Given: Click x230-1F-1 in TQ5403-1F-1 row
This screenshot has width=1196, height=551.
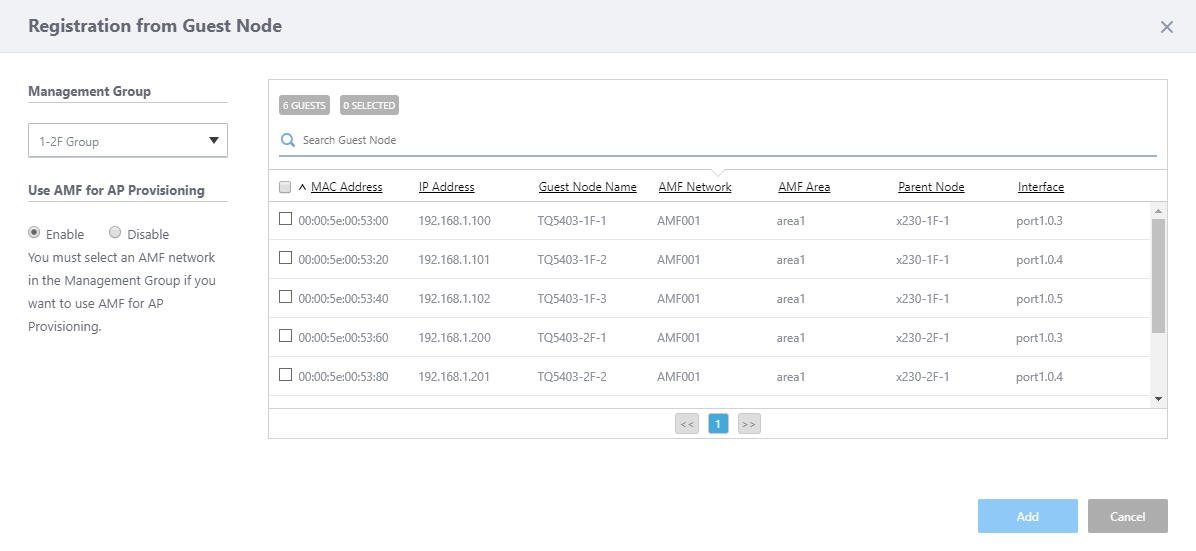Looking at the screenshot, I should click(923, 221).
